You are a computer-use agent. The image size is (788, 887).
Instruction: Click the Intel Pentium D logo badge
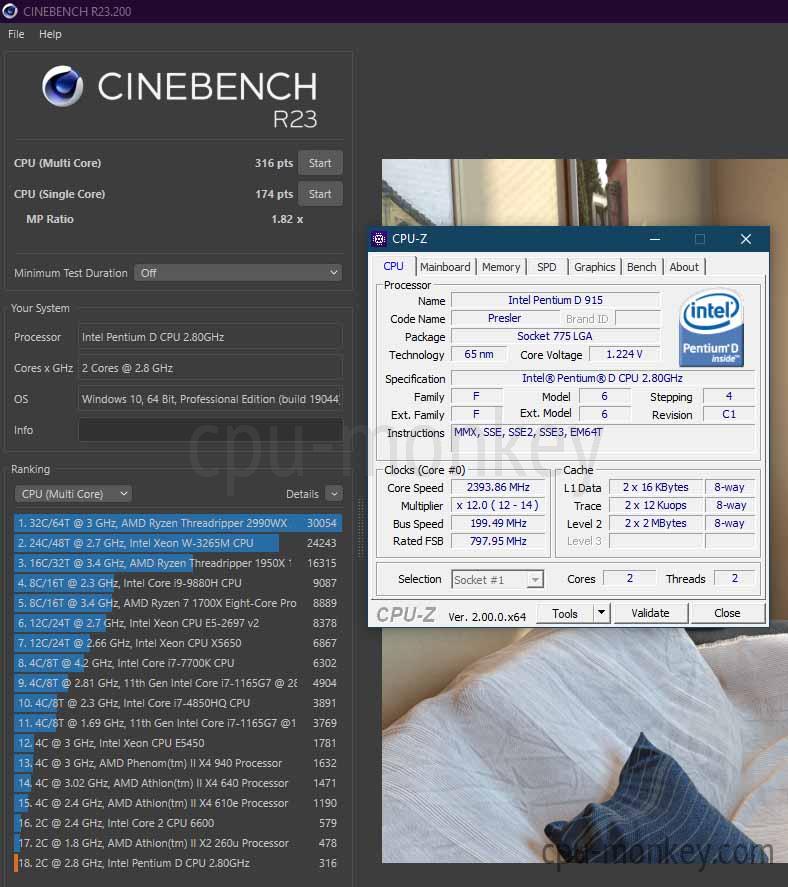coord(711,328)
